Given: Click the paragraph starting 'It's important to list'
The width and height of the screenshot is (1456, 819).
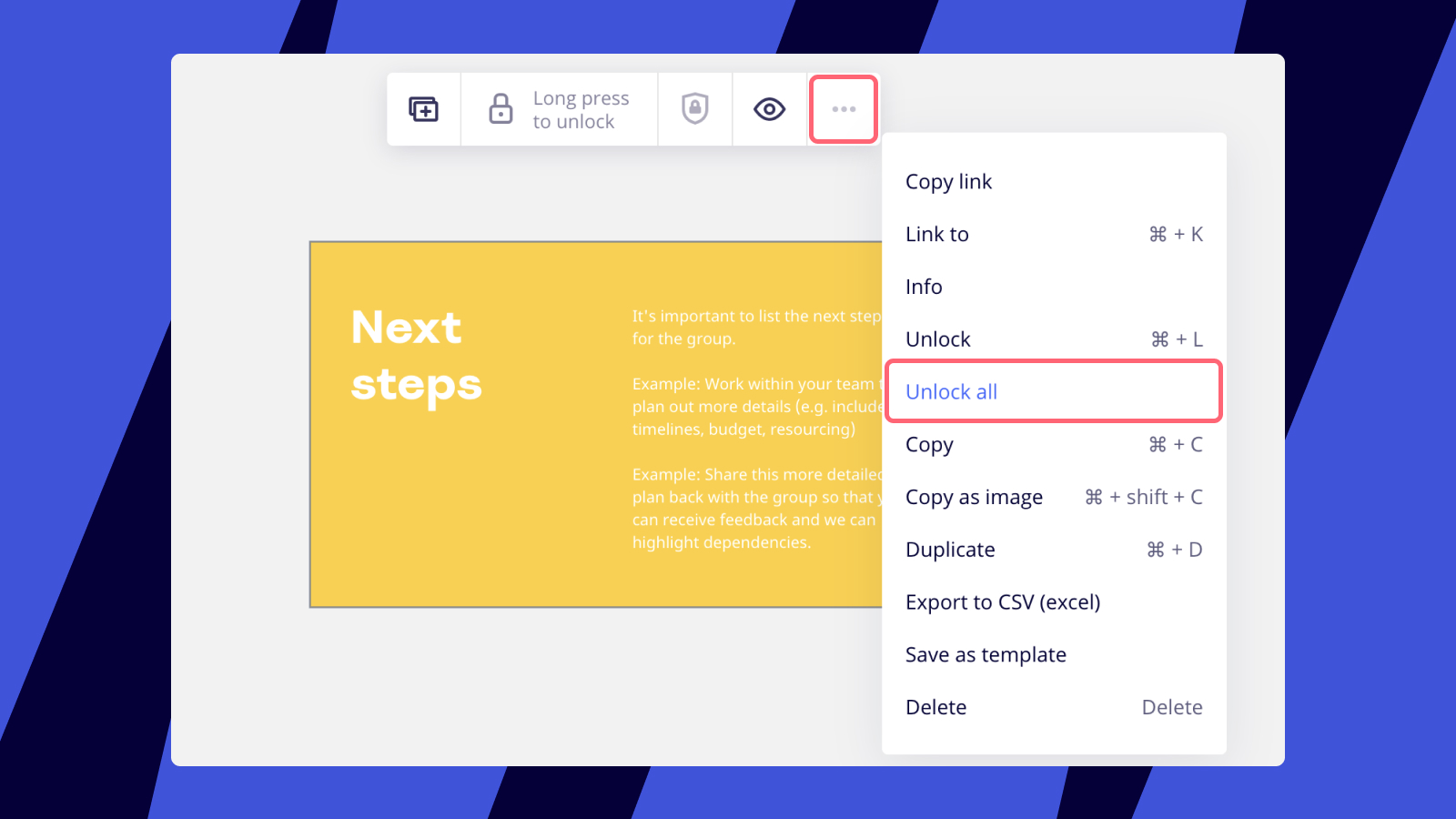Looking at the screenshot, I should pos(755,328).
